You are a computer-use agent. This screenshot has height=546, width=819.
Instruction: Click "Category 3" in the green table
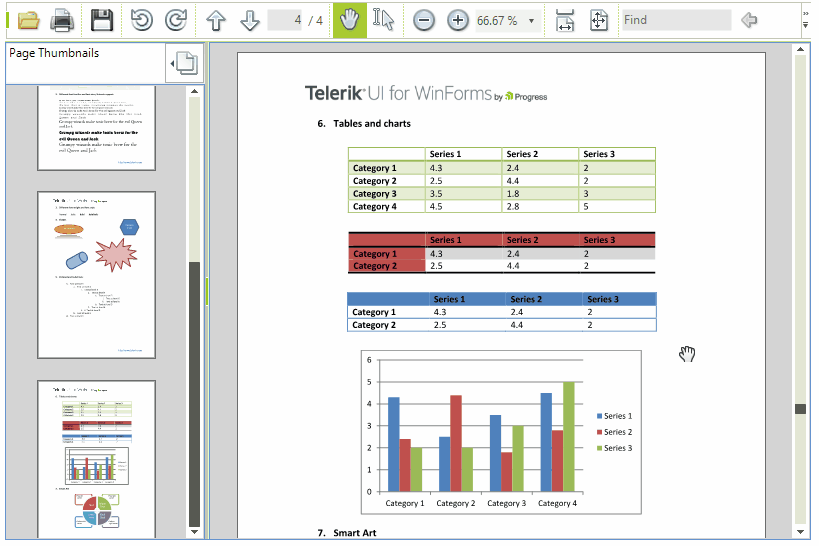coord(375,194)
